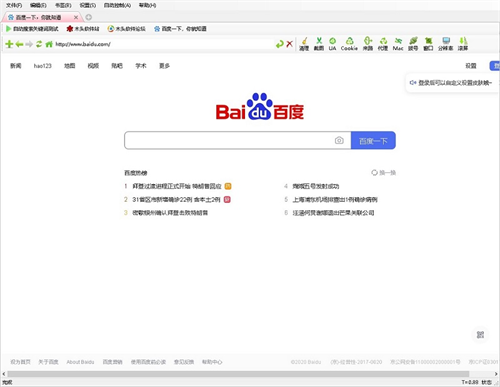
Task: Open the Baidu page 设置 link at top right
Action: (x=471, y=66)
